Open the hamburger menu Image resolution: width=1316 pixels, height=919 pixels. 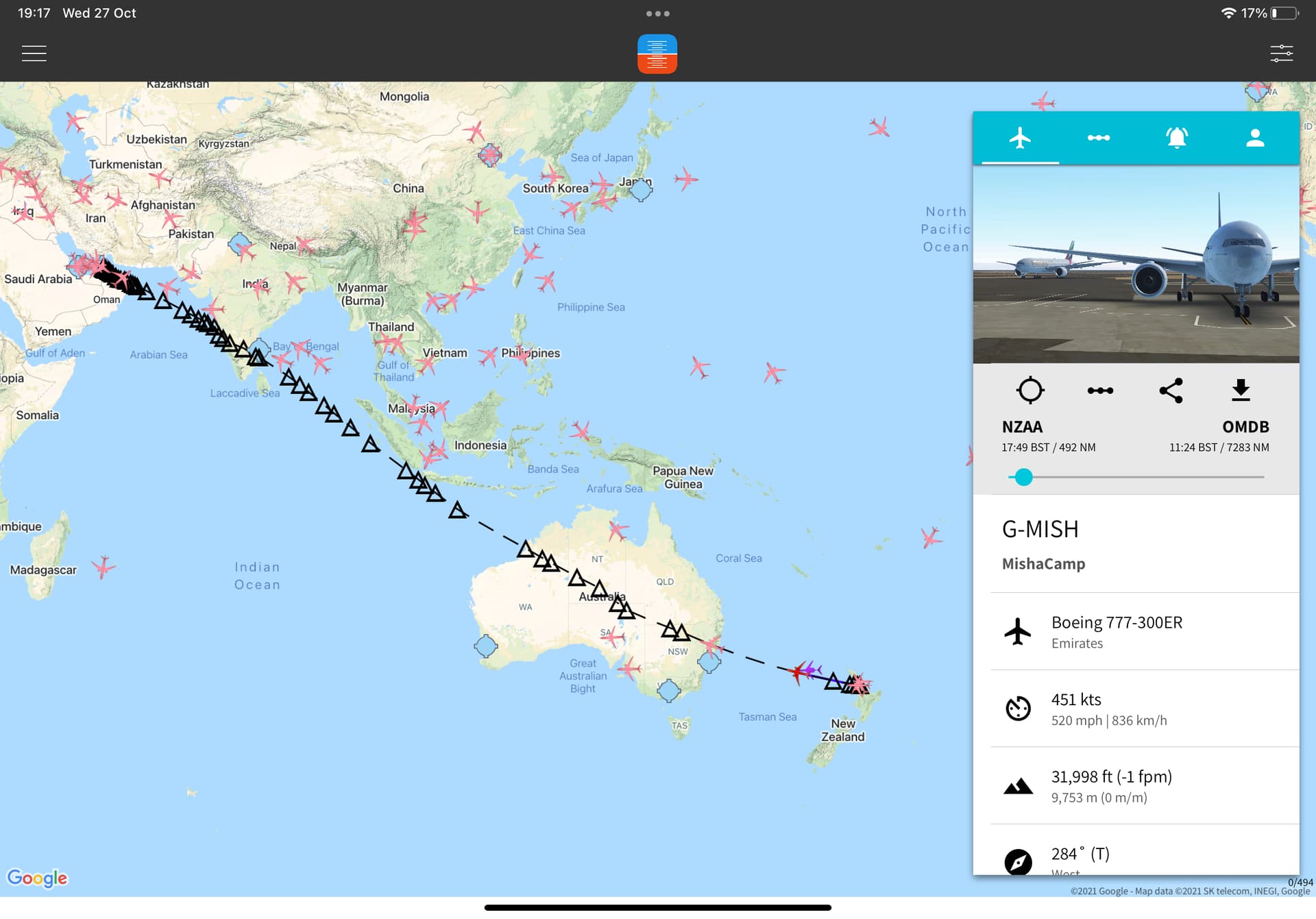coord(34,53)
